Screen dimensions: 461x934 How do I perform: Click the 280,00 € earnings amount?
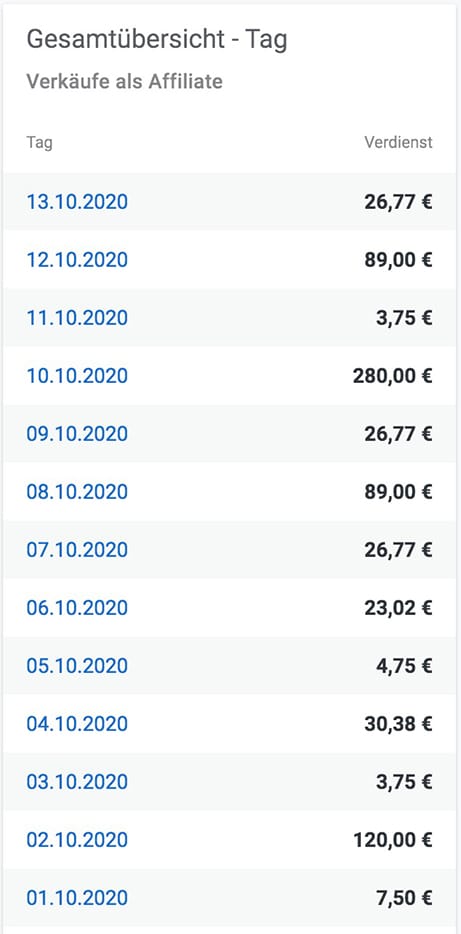(393, 376)
